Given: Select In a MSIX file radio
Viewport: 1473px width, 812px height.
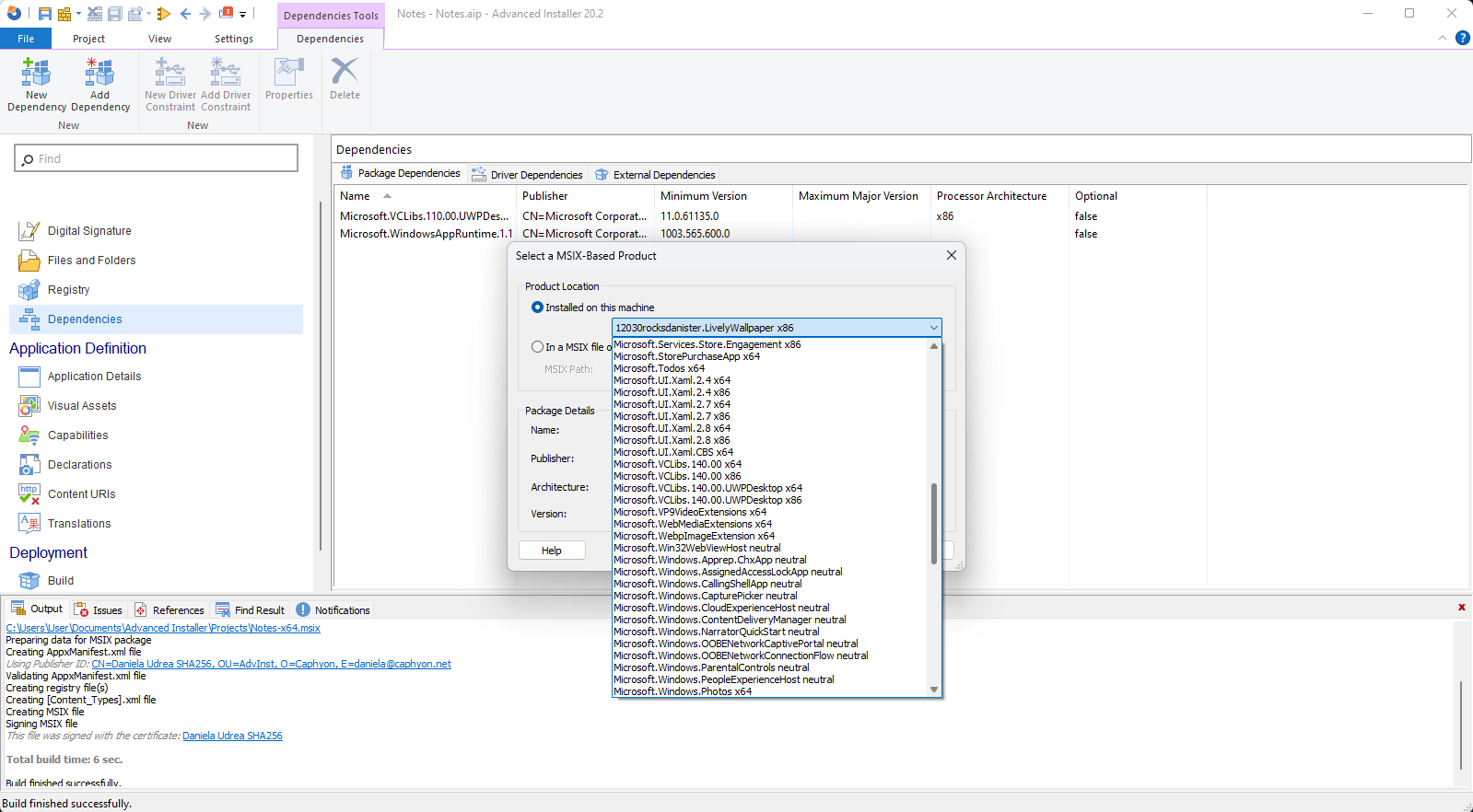Looking at the screenshot, I should click(x=537, y=347).
